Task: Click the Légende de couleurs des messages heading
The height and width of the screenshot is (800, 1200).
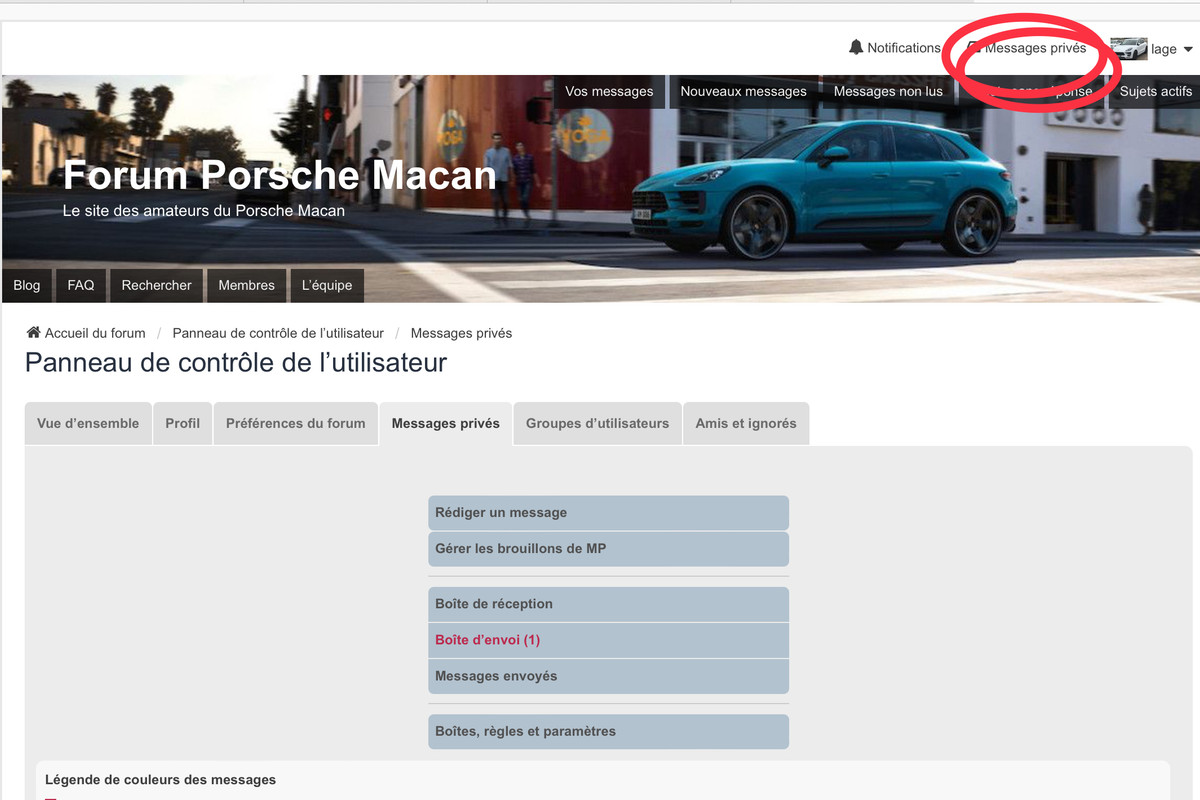Action: tap(160, 780)
